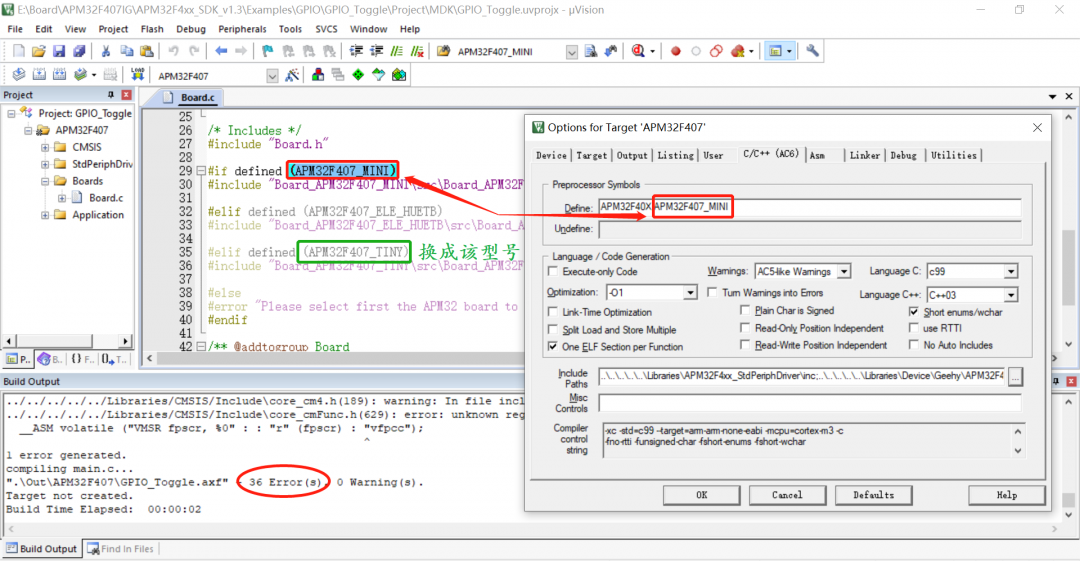Open Manage Project Items colored blocks icon
This screenshot has height=561, width=1080.
point(318,74)
